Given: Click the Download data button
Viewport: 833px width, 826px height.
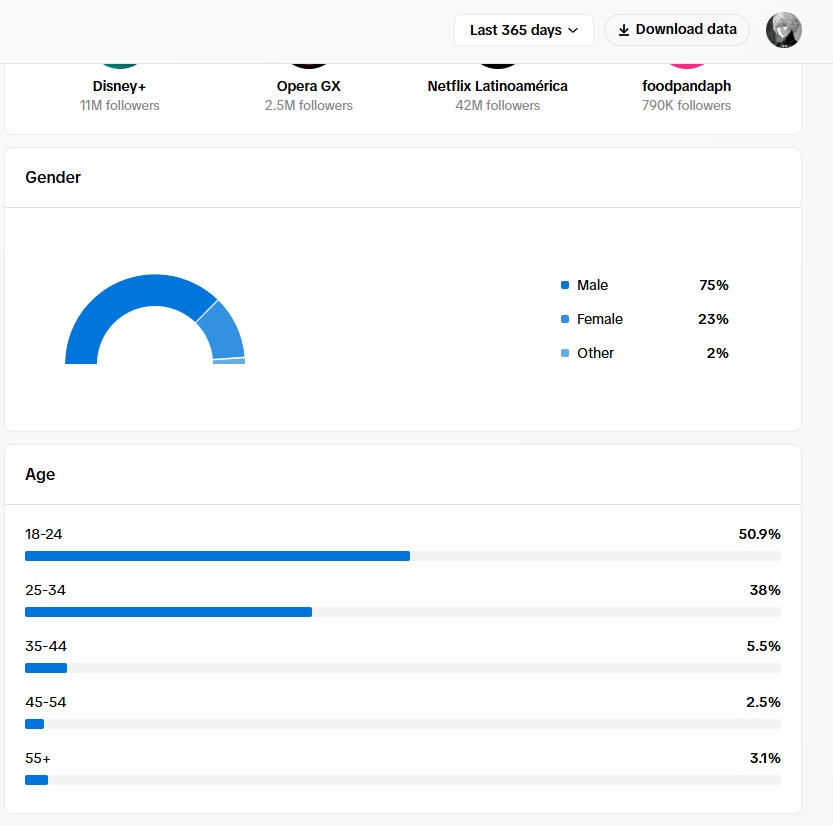Looking at the screenshot, I should point(676,30).
